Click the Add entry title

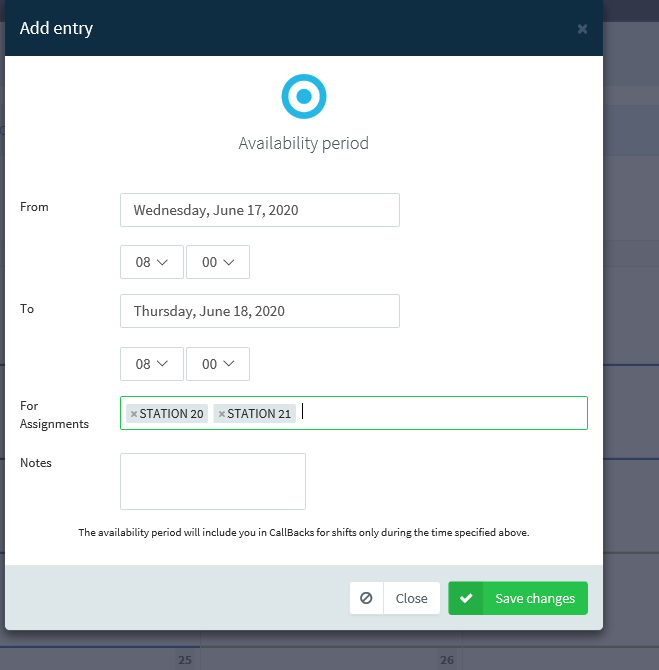(56, 28)
